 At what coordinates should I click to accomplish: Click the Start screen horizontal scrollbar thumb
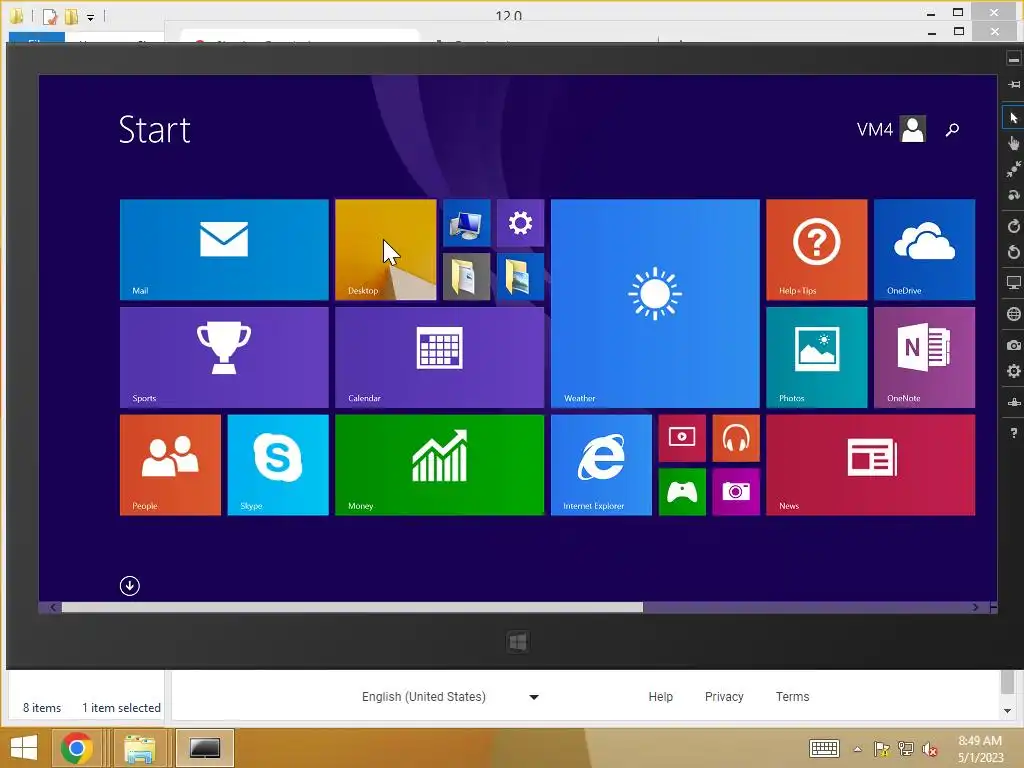[x=352, y=607]
